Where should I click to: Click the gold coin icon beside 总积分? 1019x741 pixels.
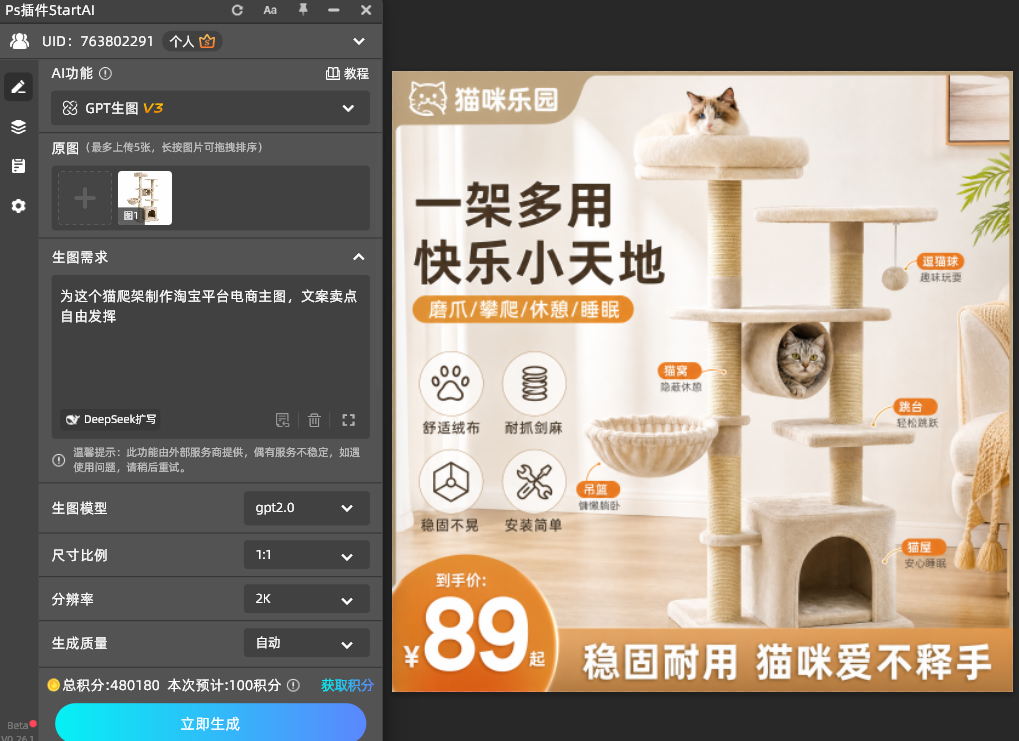[53, 684]
